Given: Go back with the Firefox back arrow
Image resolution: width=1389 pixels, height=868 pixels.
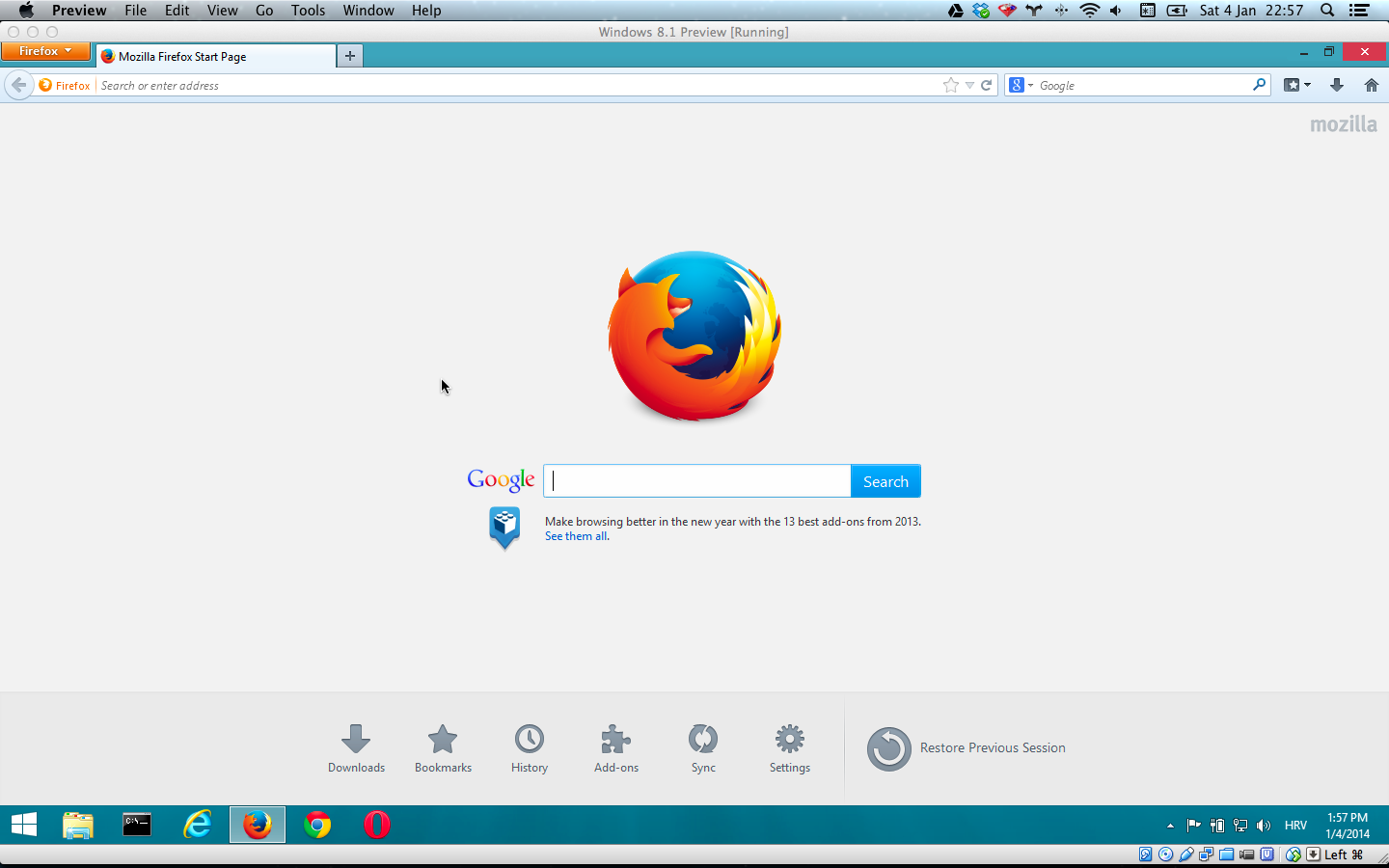Looking at the screenshot, I should coord(18,85).
